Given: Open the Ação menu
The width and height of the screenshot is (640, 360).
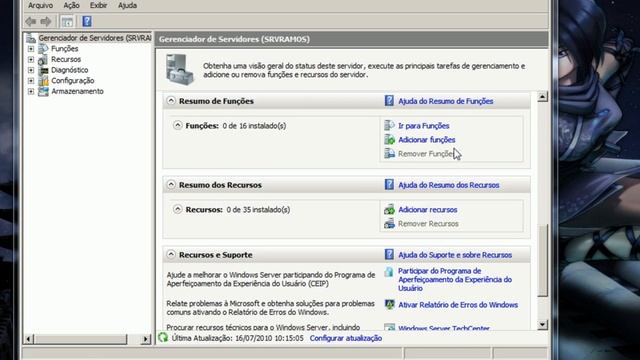Looking at the screenshot, I should coord(71,6).
